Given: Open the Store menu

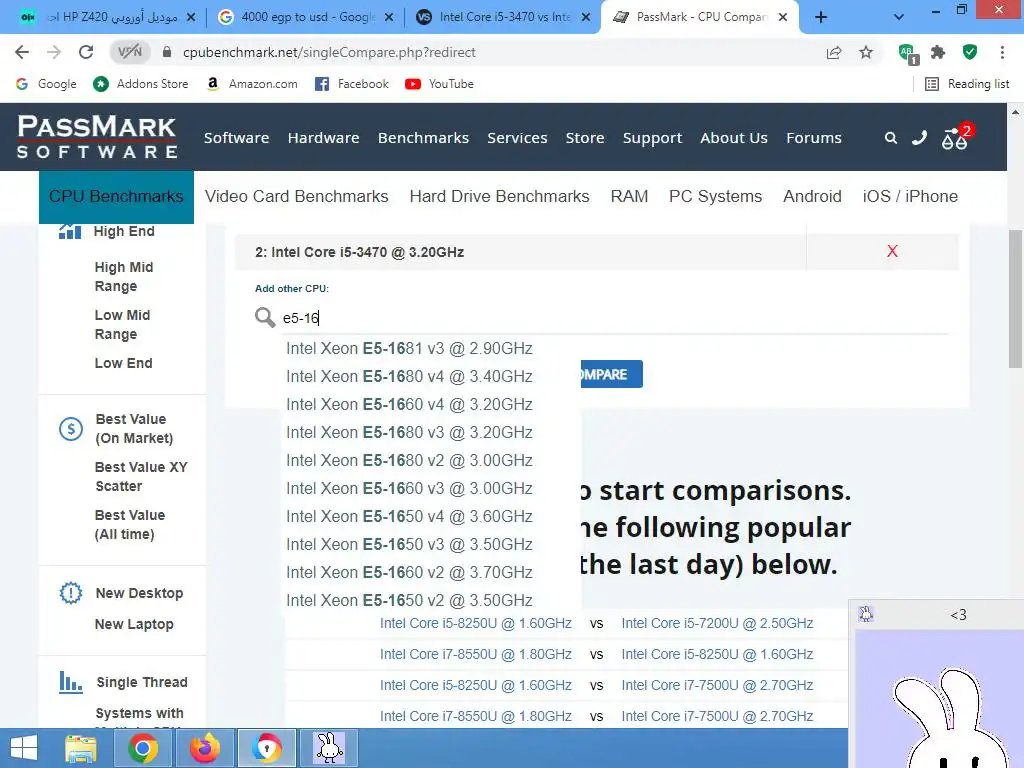Looking at the screenshot, I should click(x=584, y=138).
